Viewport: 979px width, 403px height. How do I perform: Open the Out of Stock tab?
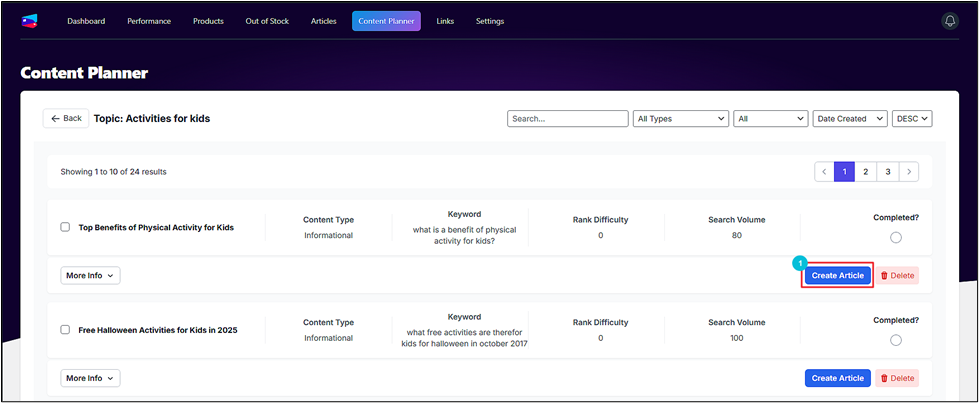click(x=267, y=21)
